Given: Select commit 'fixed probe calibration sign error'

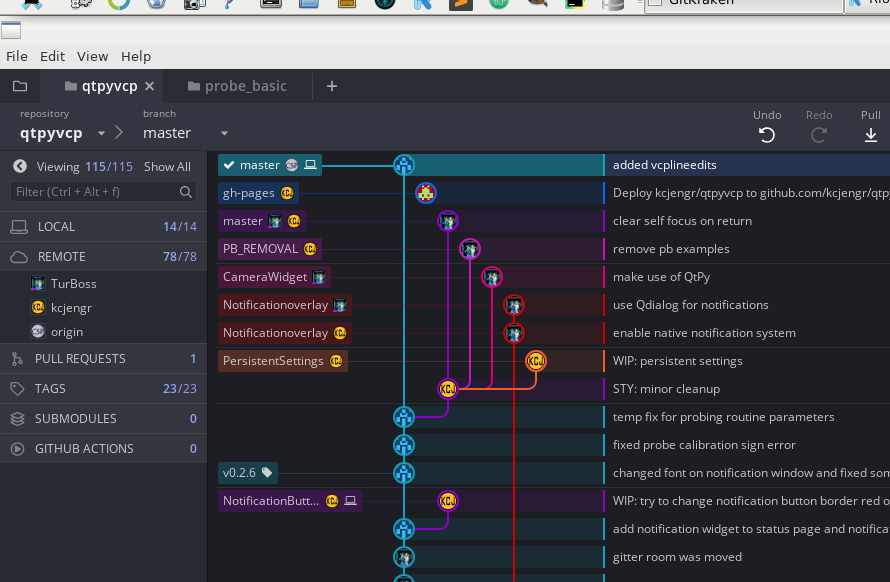Looking at the screenshot, I should [704, 445].
